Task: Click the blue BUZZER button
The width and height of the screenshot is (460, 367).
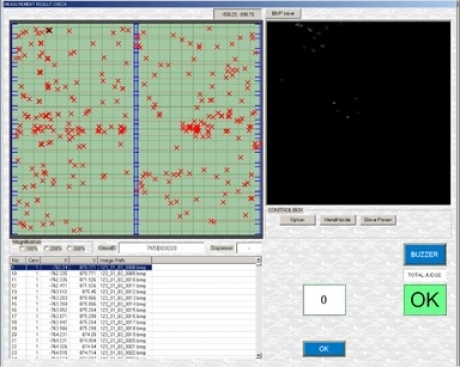Action: coord(425,255)
